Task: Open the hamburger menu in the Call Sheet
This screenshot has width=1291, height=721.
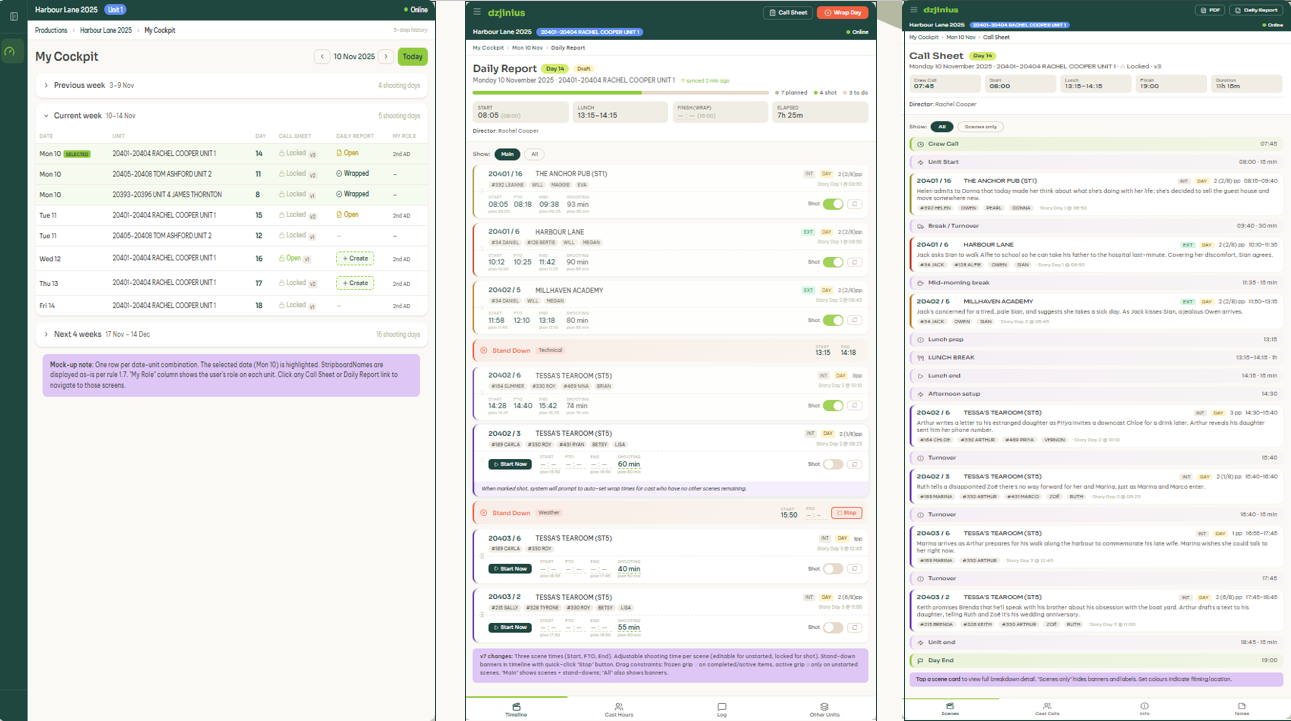Action: click(913, 10)
